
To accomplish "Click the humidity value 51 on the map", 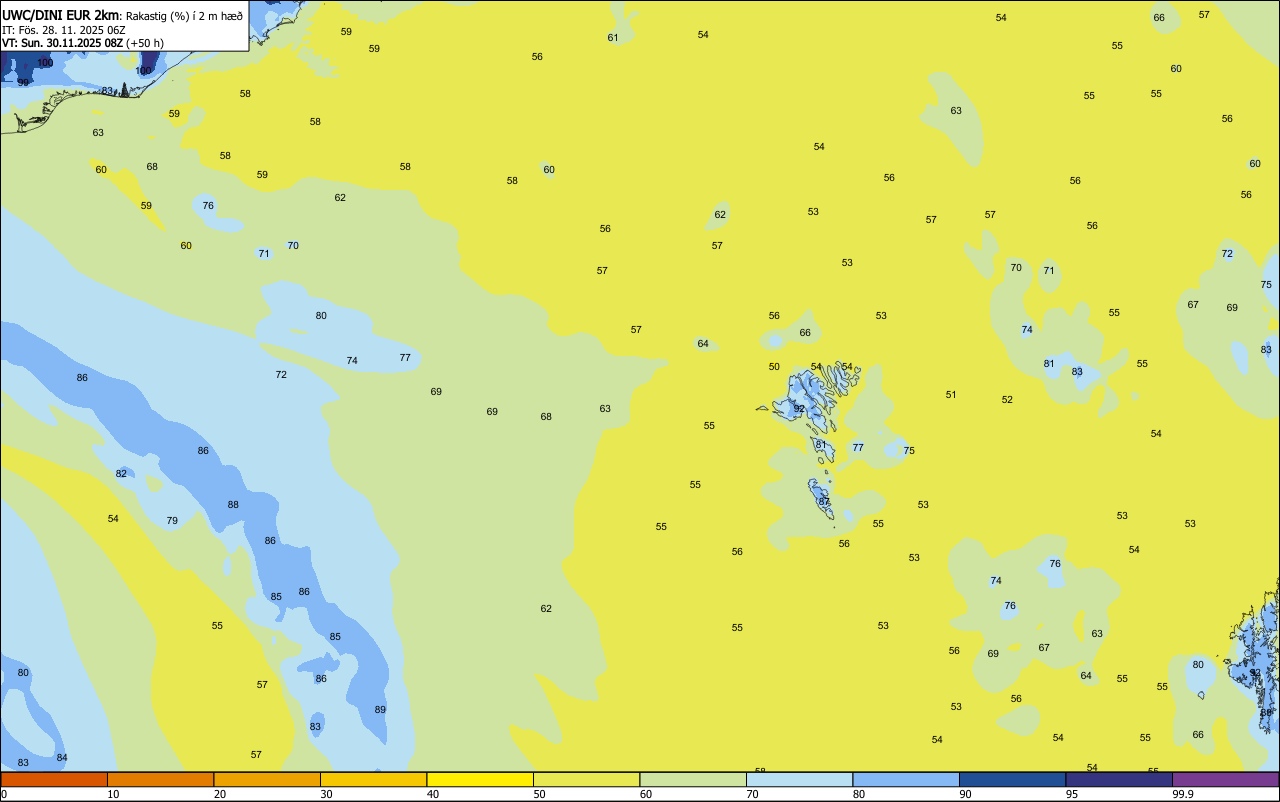I will click(x=951, y=395).
